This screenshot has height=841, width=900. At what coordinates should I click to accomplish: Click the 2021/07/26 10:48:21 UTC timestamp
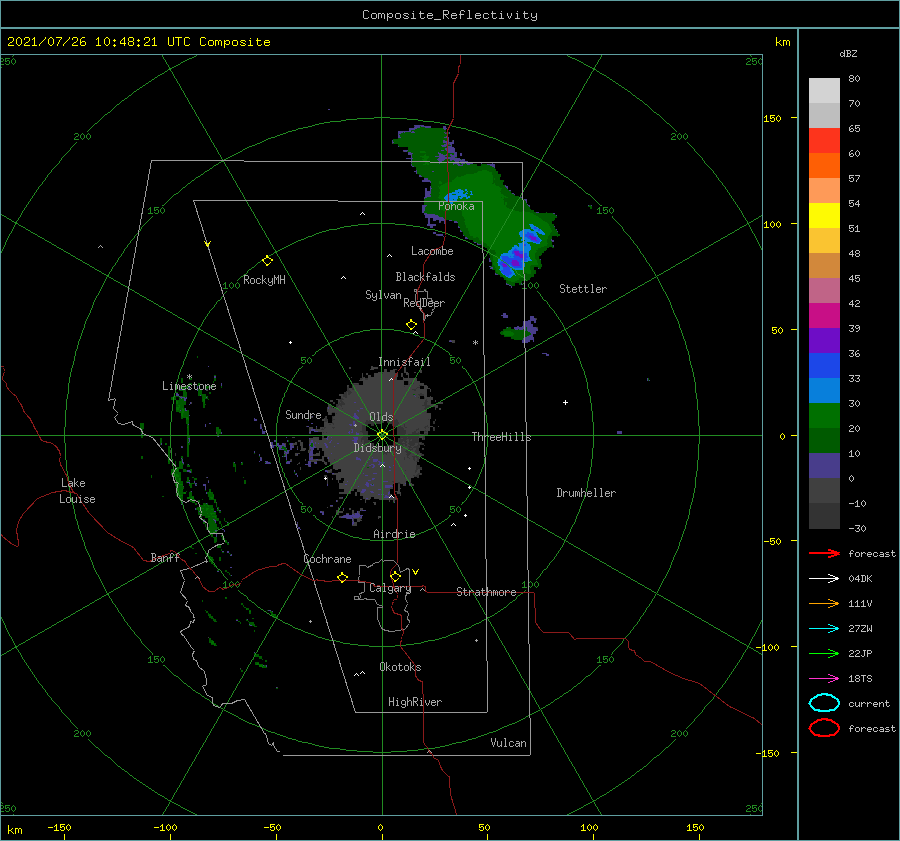pyautogui.click(x=87, y=42)
